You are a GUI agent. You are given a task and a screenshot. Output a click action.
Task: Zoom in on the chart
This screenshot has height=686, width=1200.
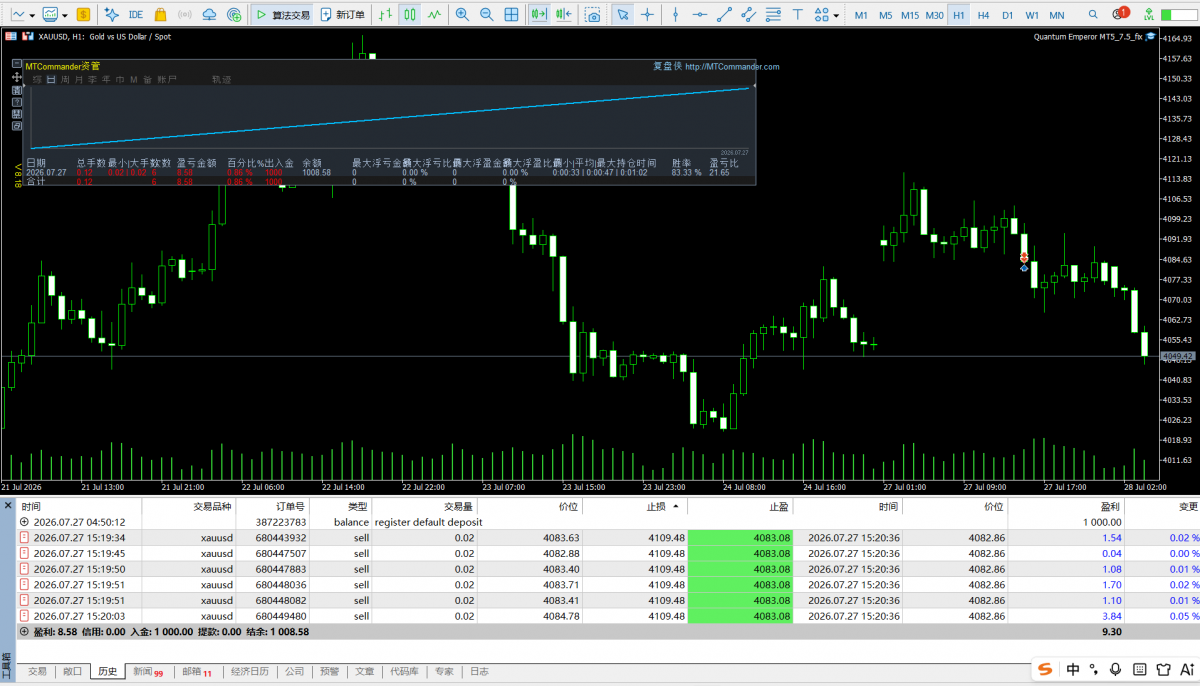(462, 15)
